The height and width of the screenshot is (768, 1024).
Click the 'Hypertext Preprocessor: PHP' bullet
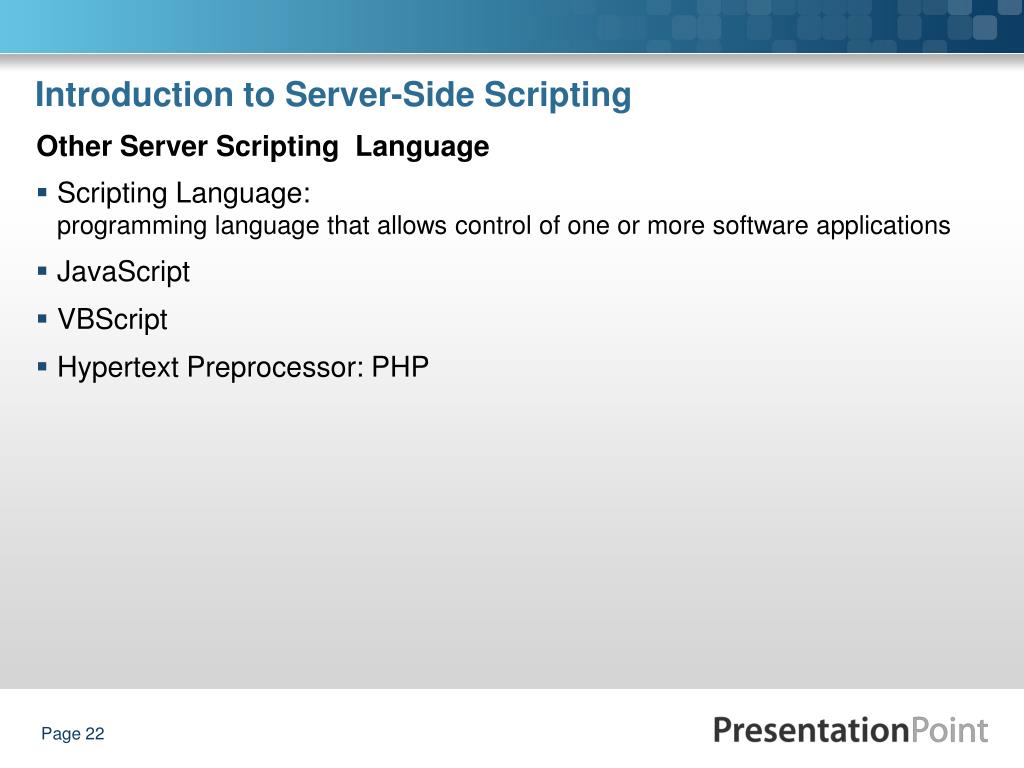coord(243,368)
